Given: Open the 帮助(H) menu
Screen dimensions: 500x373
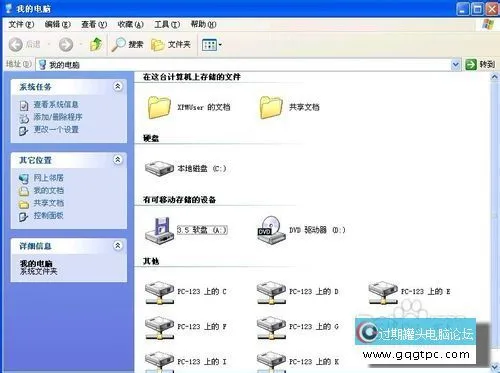Looking at the screenshot, I should point(203,24).
